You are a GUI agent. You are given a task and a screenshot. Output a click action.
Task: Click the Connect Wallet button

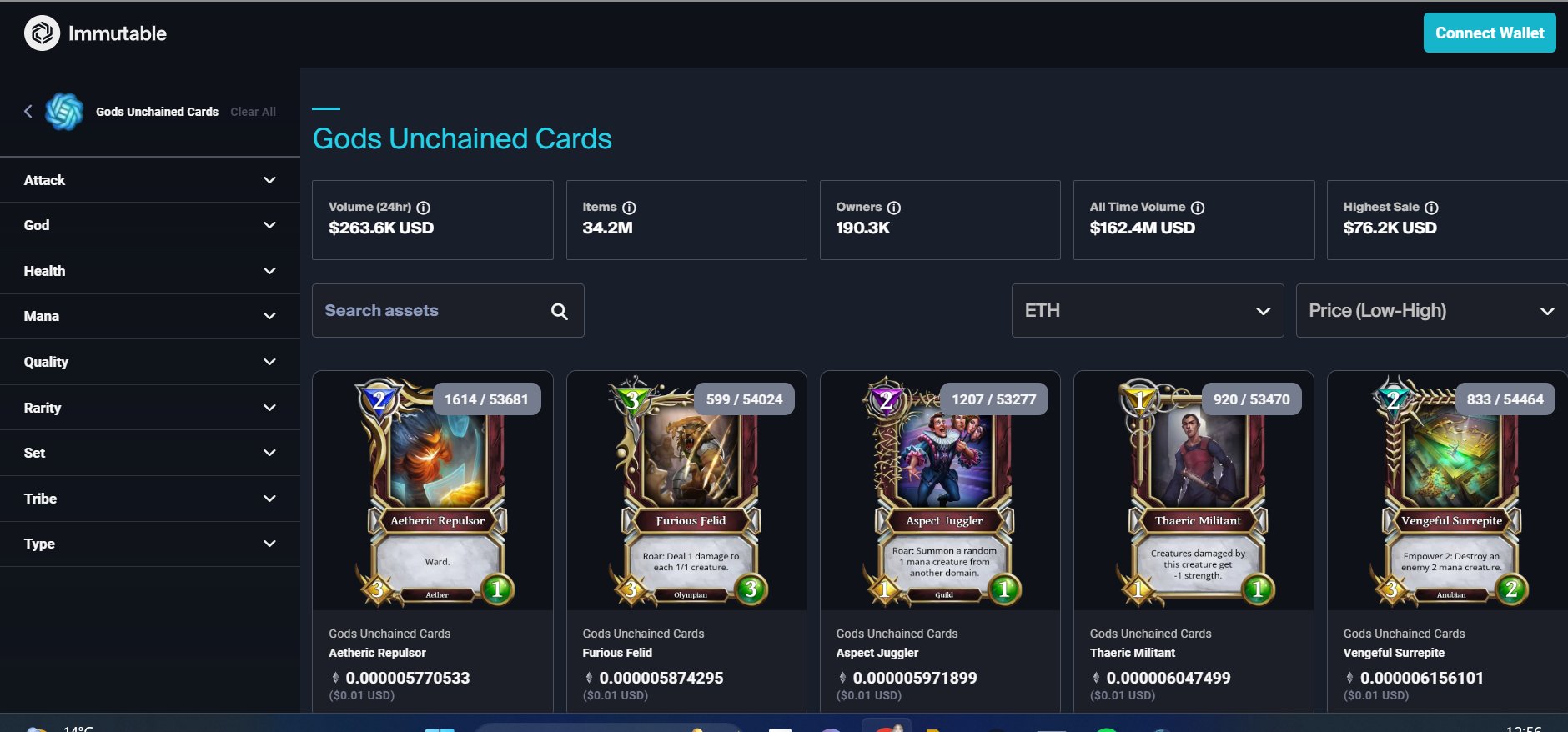(x=1489, y=33)
